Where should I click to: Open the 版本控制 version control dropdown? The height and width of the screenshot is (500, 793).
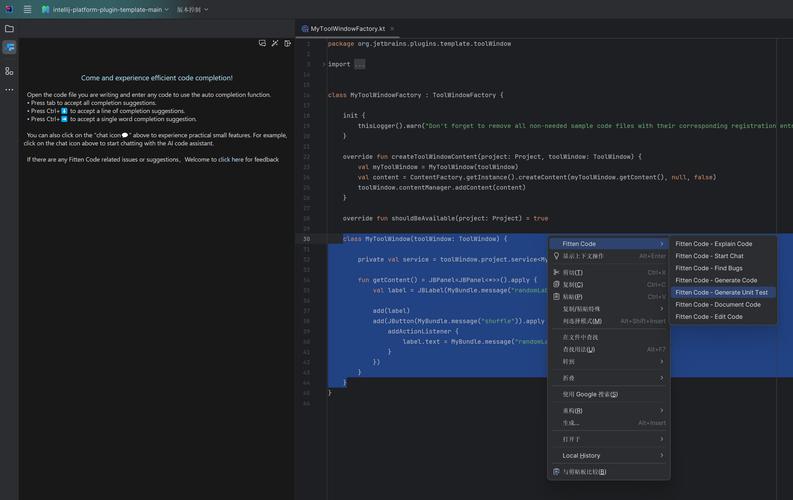[x=192, y=9]
